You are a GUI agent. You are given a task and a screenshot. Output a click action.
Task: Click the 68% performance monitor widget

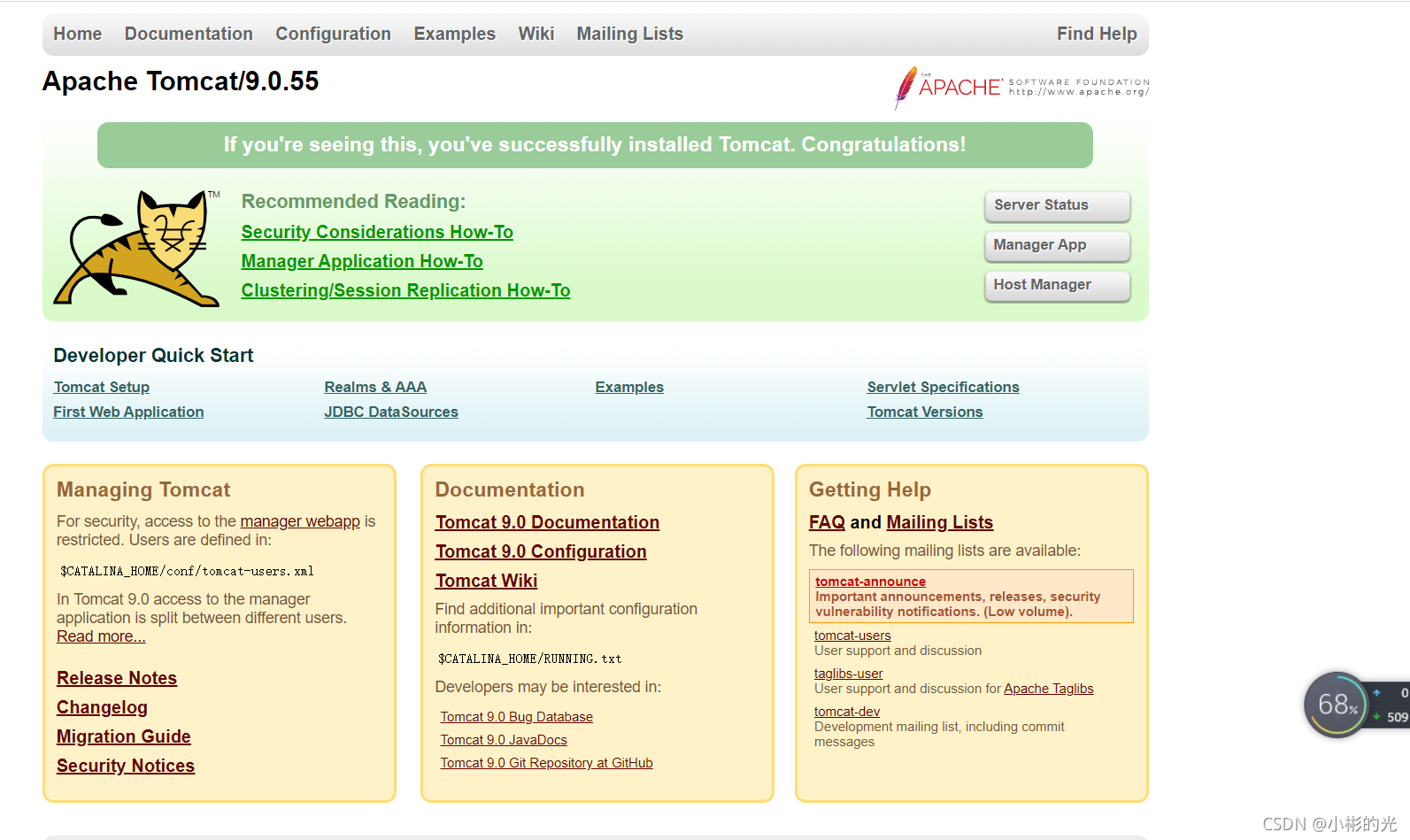pyautogui.click(x=1337, y=705)
